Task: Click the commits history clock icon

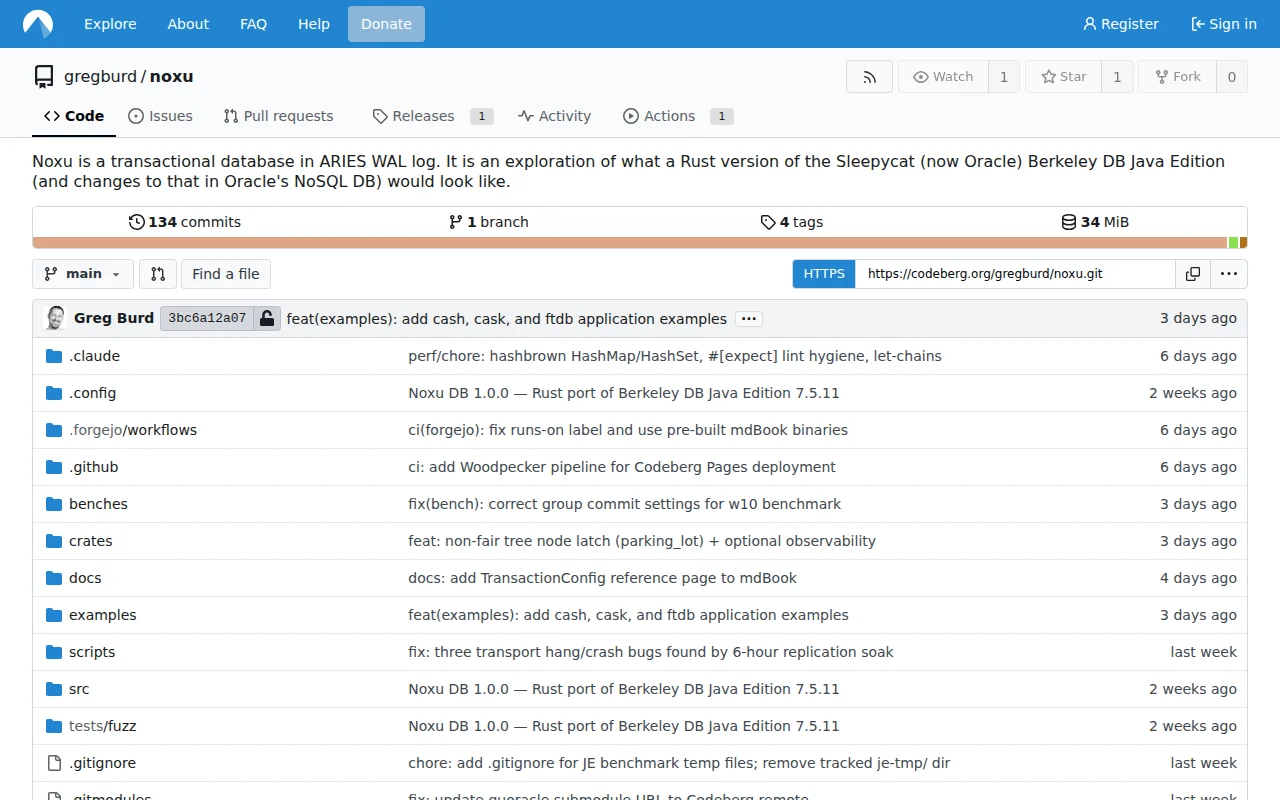Action: (137, 222)
